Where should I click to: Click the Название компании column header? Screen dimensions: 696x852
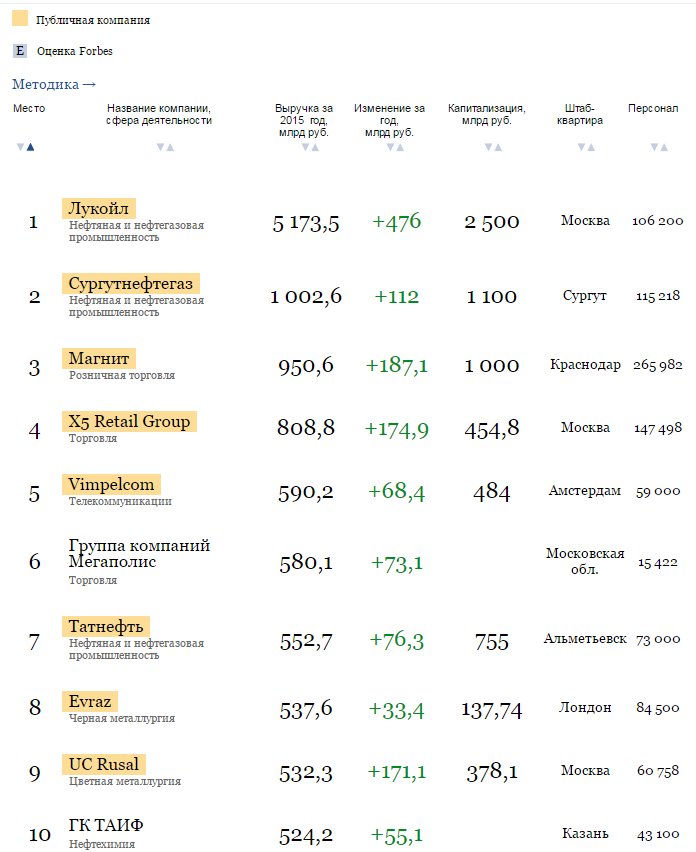[159, 114]
